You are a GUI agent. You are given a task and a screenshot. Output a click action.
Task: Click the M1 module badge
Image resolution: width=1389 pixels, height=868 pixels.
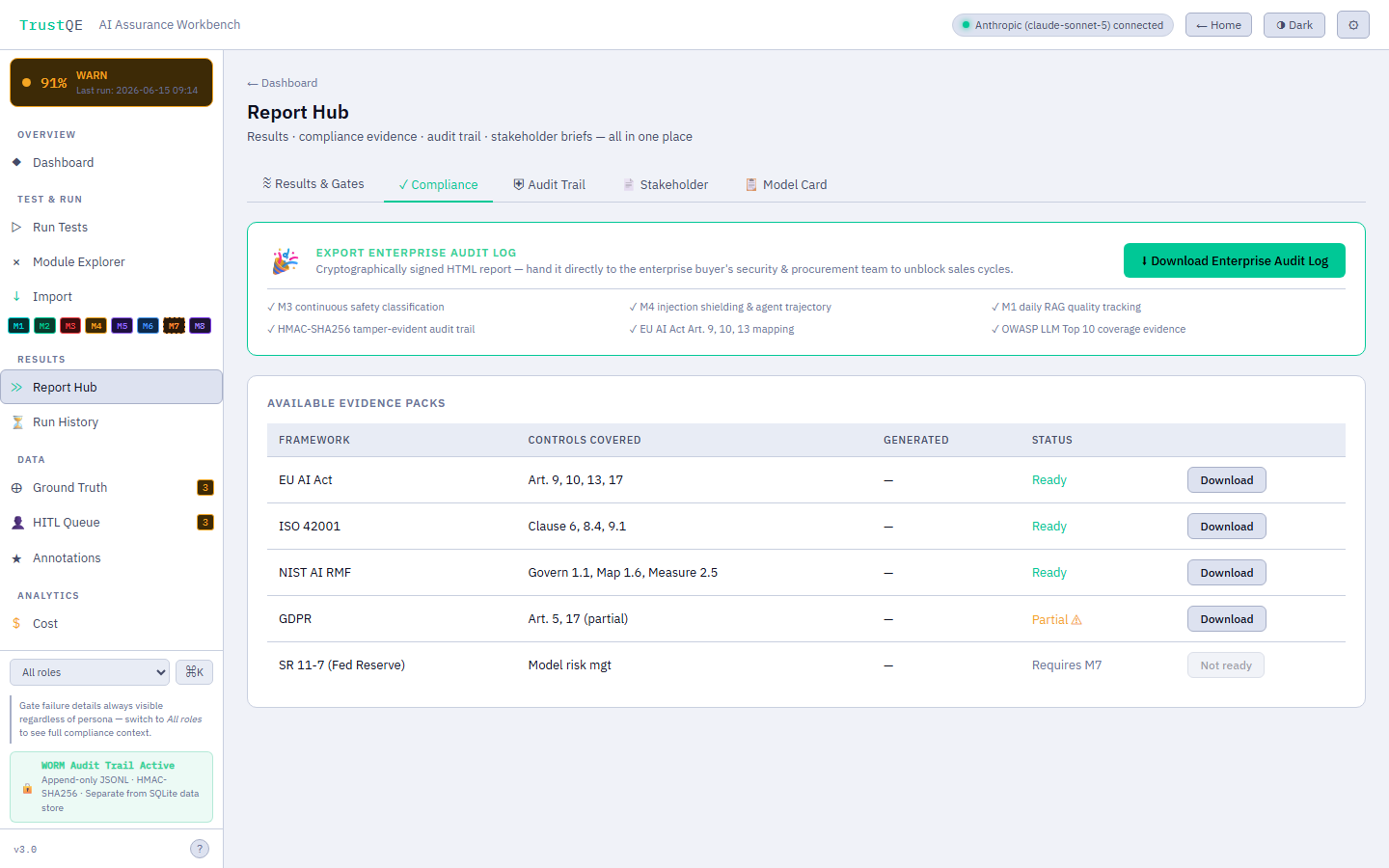click(18, 326)
